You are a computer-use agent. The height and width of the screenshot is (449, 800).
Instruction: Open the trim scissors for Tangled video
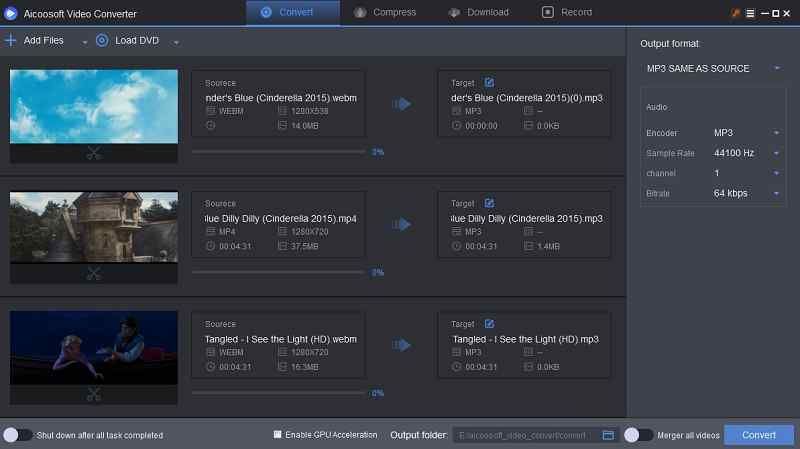(93, 394)
